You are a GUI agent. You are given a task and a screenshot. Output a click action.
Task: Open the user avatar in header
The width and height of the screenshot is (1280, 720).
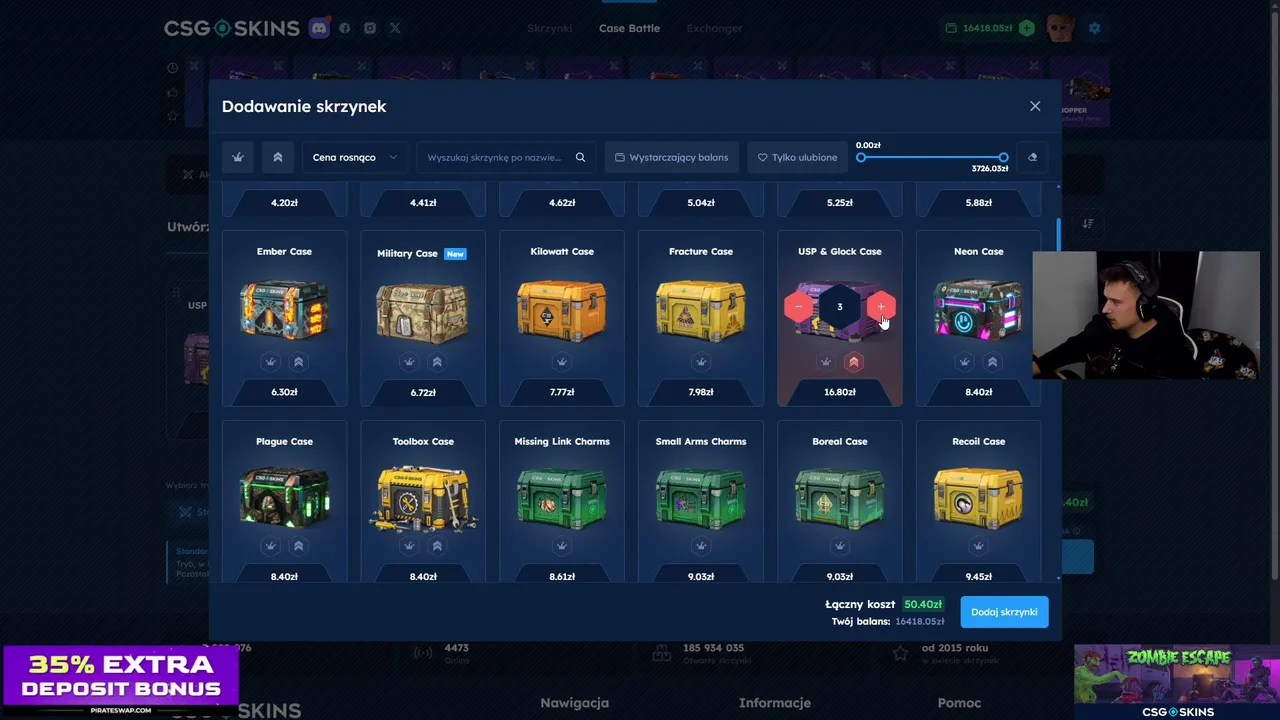[x=1060, y=28]
